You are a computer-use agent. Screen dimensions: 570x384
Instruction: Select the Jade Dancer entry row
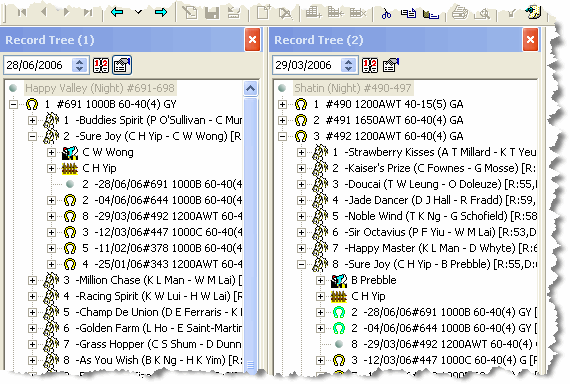[x=434, y=200]
